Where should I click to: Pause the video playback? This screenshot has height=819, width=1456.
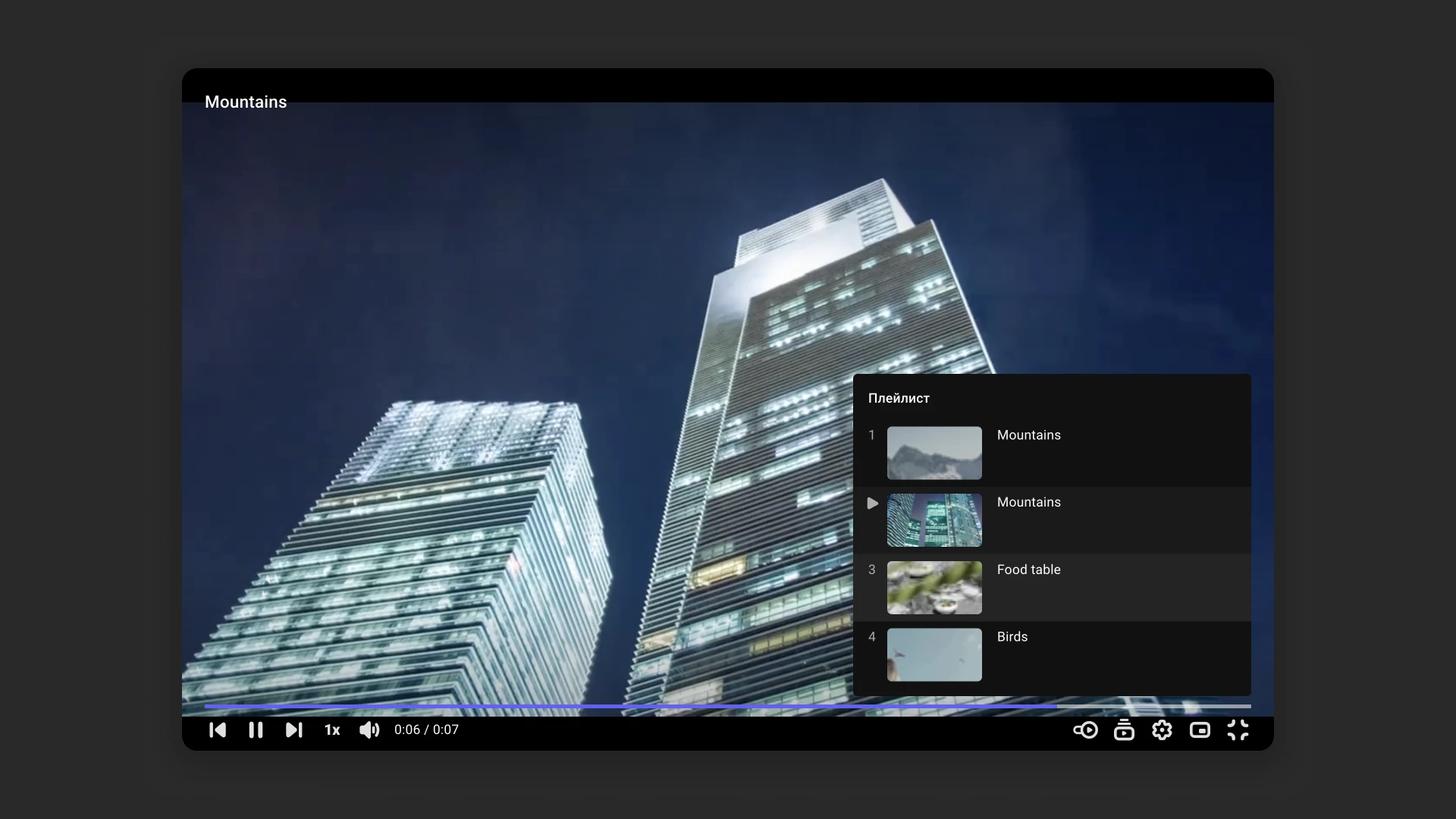[256, 730]
